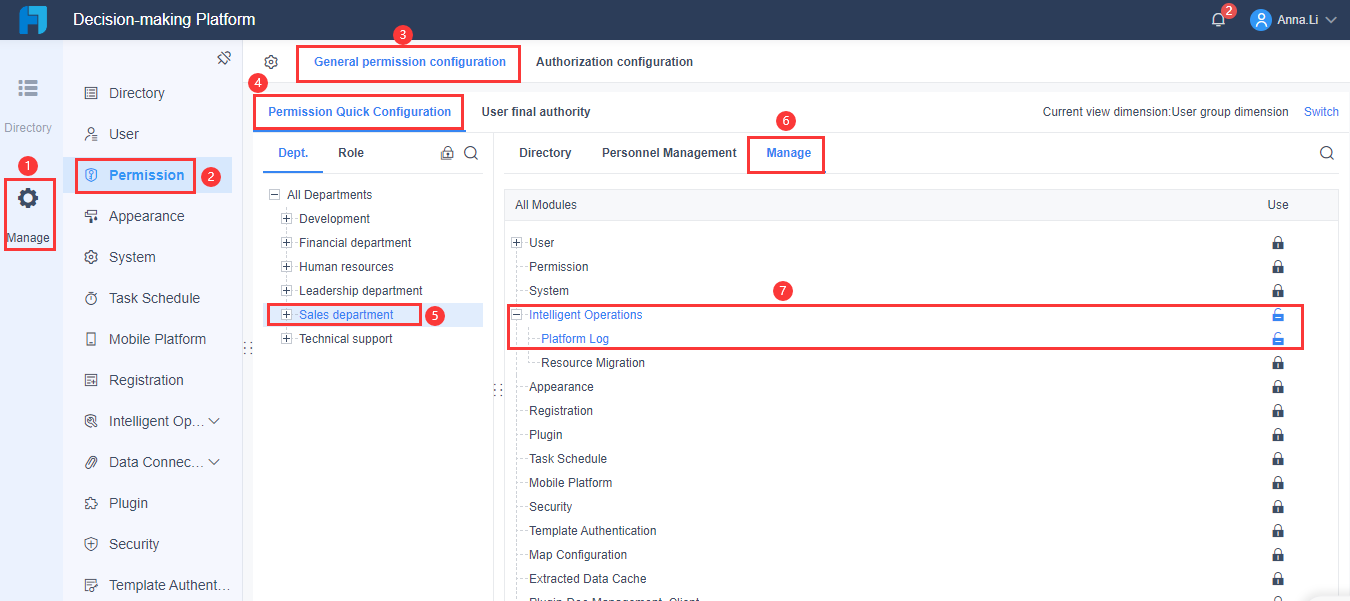Click the Switch link to change view dimension

pyautogui.click(x=1321, y=112)
